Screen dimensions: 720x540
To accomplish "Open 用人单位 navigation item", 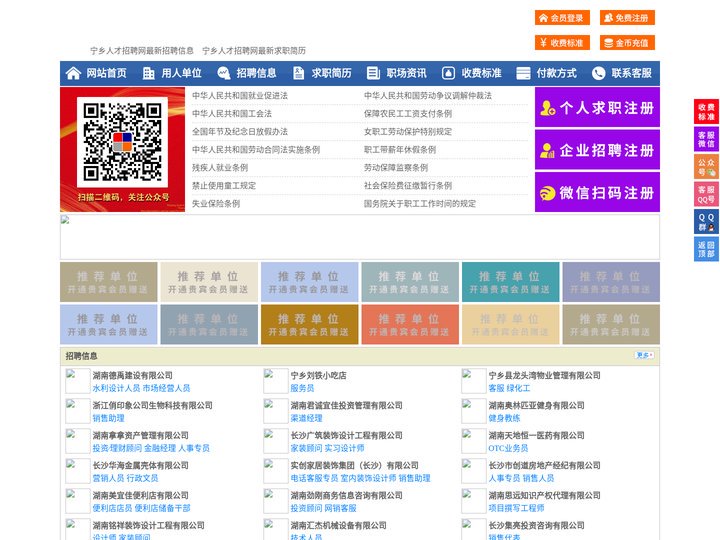I will click(x=181, y=73).
